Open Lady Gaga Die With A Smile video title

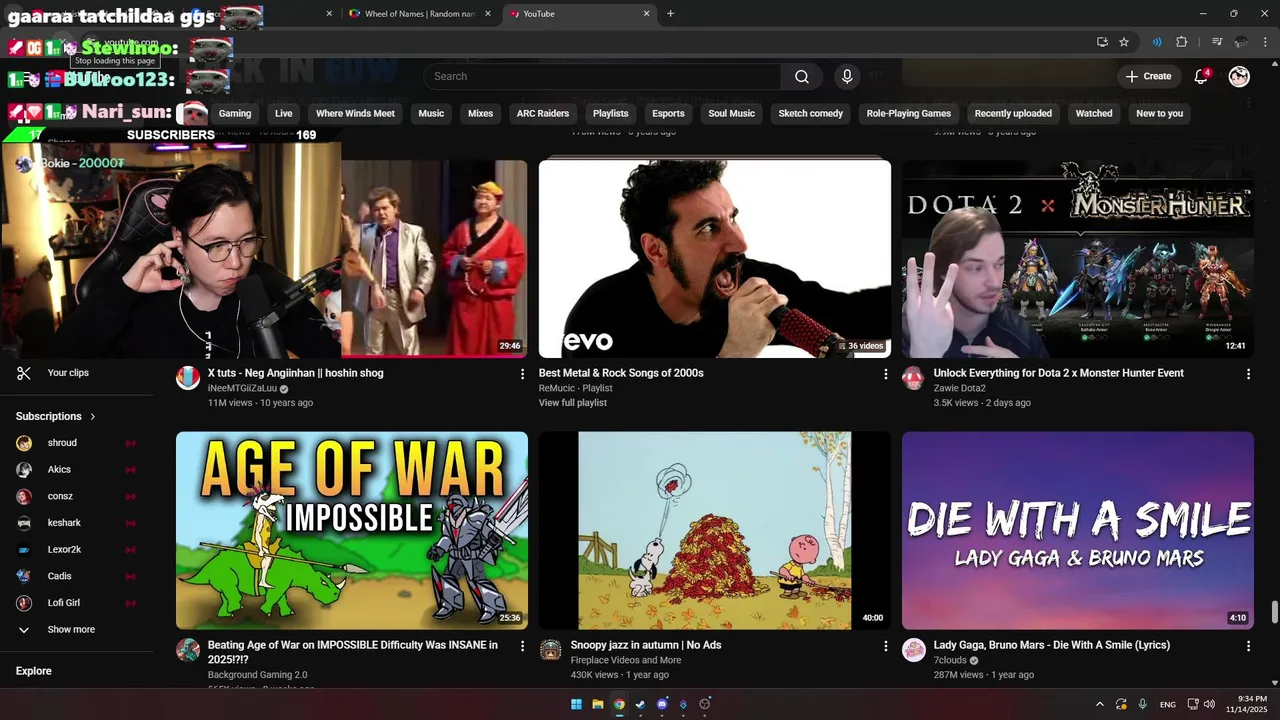[1052, 645]
